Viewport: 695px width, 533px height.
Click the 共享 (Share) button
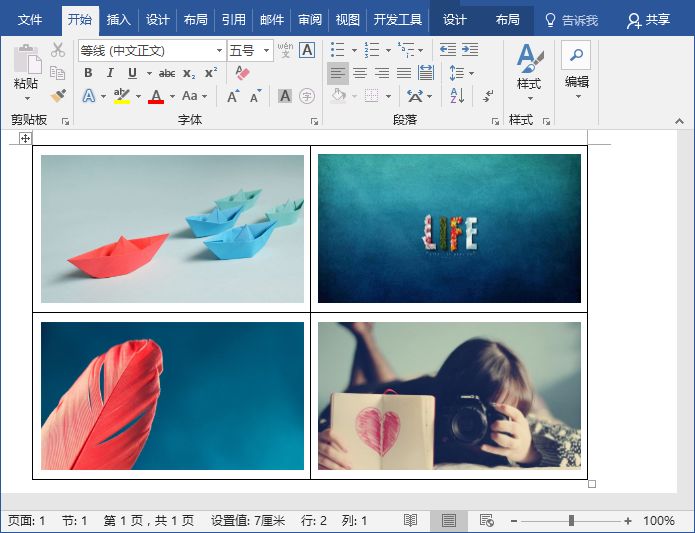pyautogui.click(x=648, y=19)
